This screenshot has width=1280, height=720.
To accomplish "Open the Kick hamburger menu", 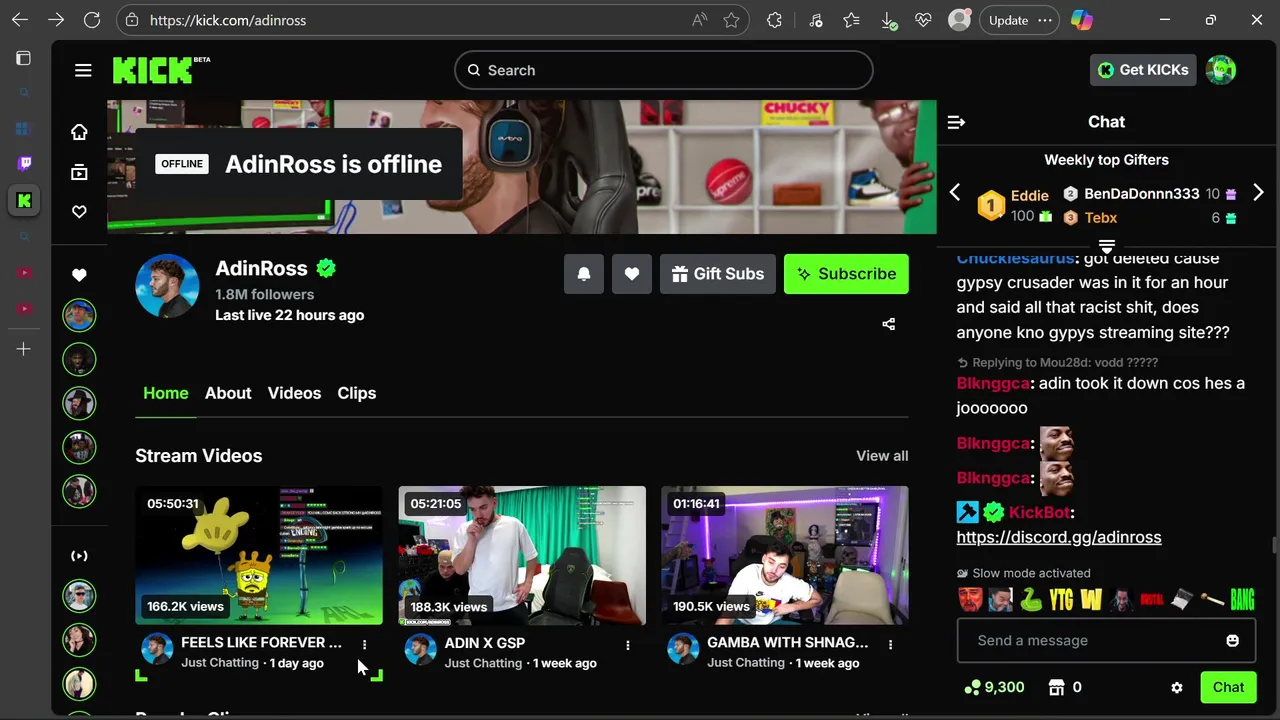I will [83, 70].
